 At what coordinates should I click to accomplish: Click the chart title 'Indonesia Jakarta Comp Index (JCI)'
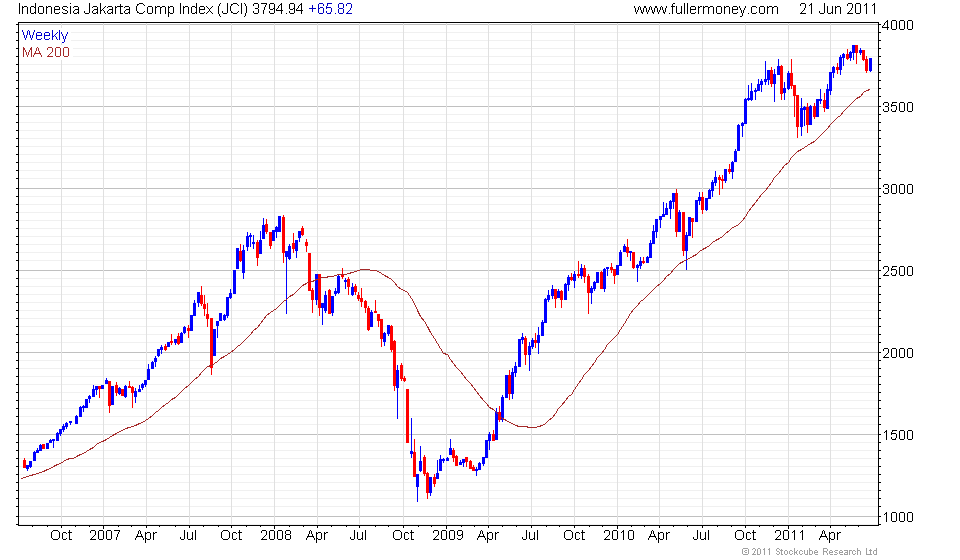tap(133, 9)
